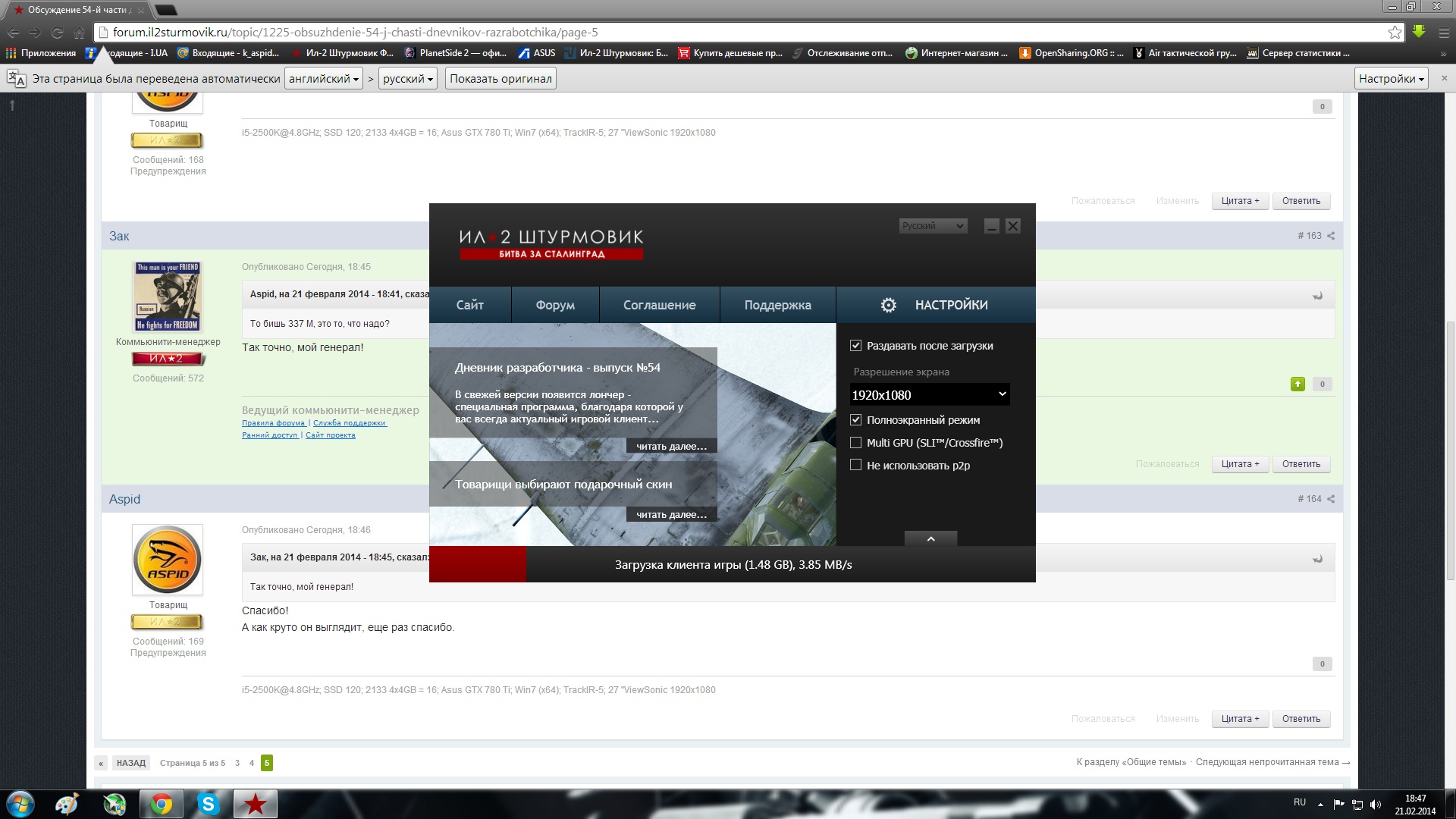Click Зак's avatar image
Image resolution: width=1456 pixels, height=819 pixels.
tap(168, 297)
